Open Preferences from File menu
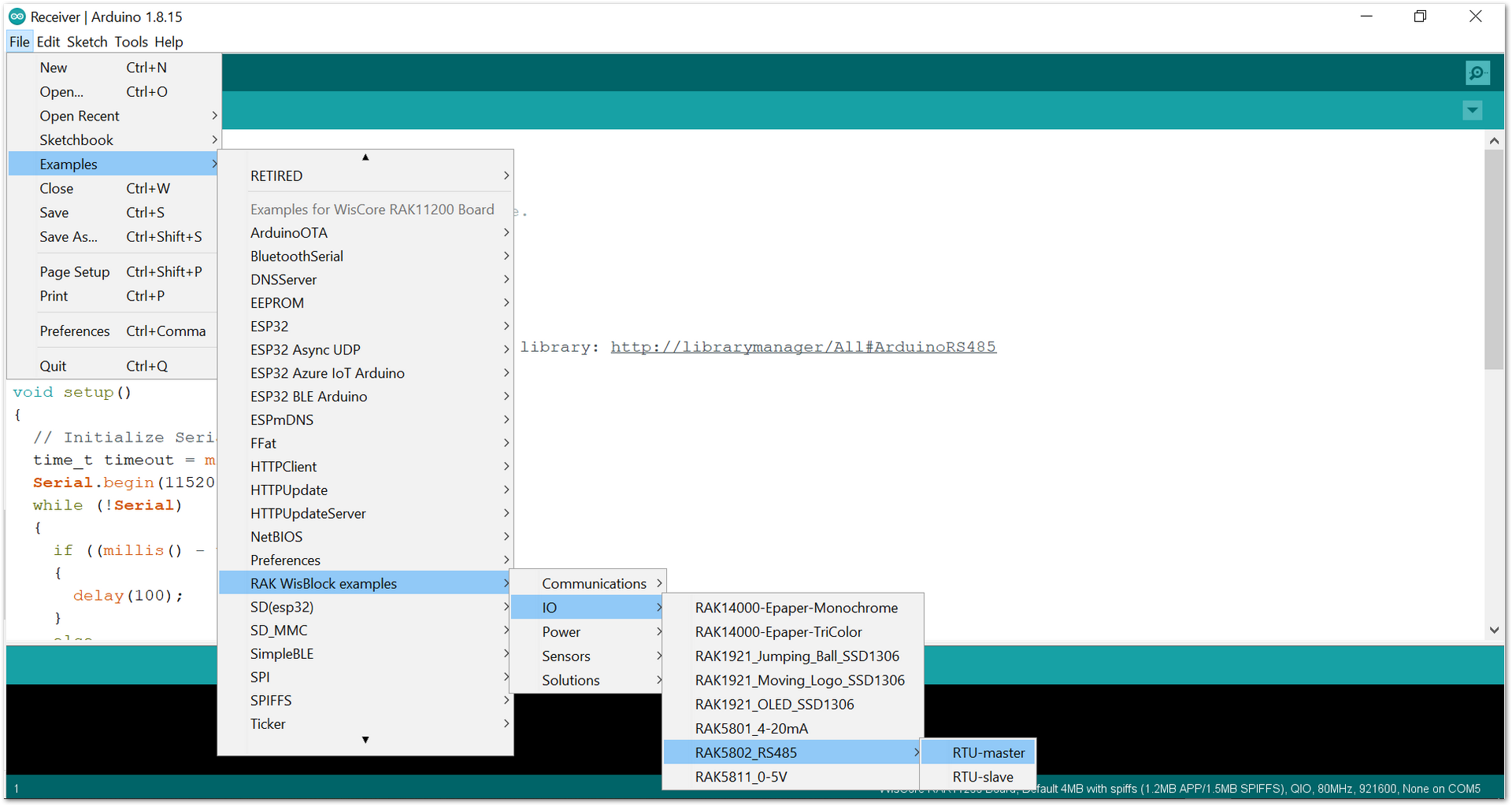 tap(113, 331)
